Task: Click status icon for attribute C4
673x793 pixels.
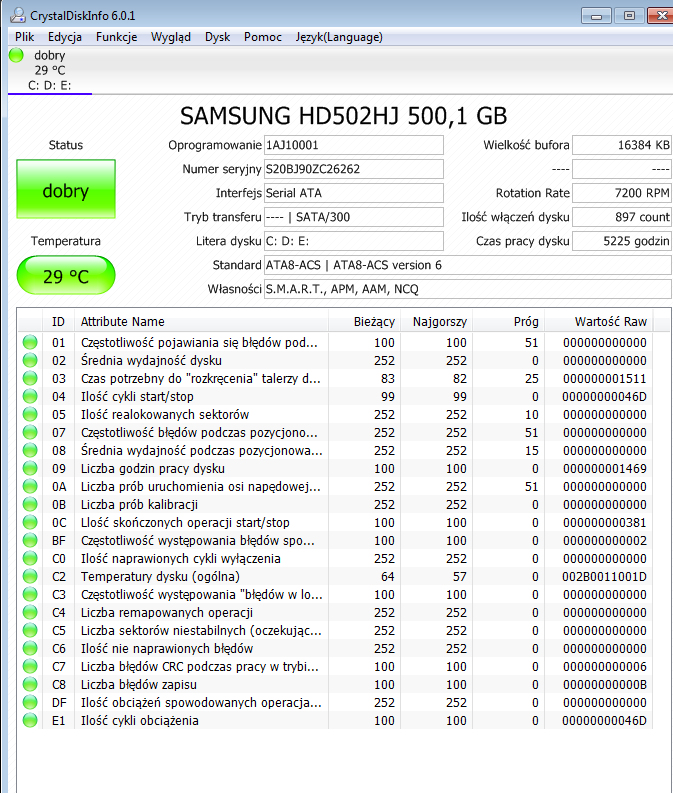Action: (x=30, y=612)
